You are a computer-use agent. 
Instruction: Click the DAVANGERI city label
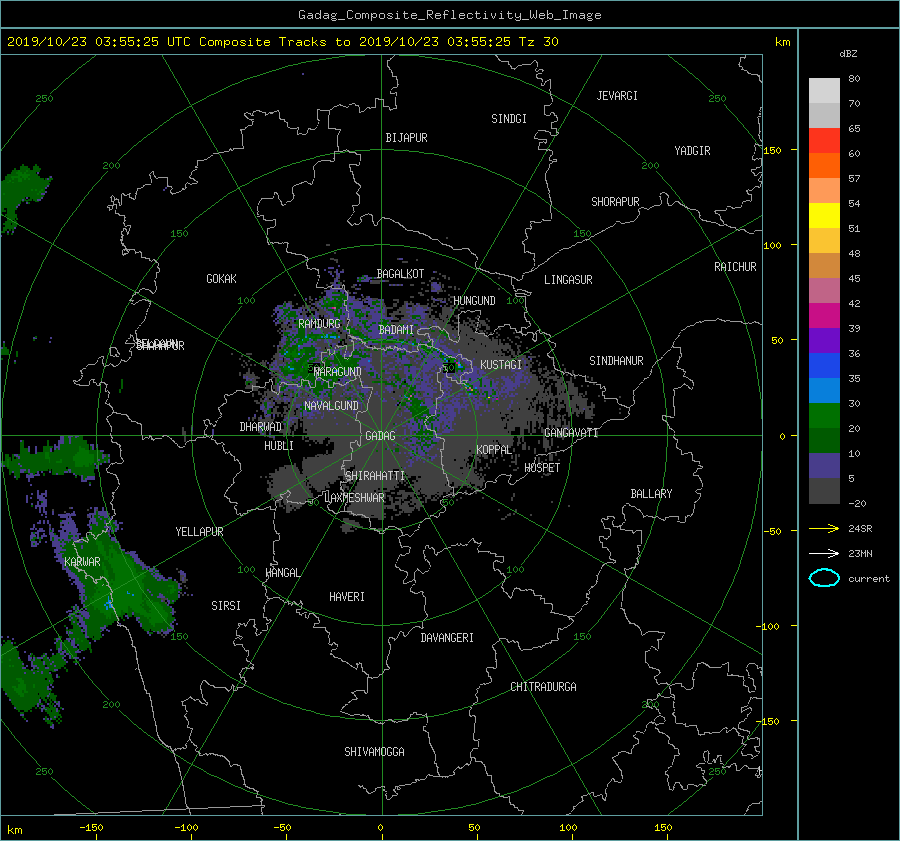[x=447, y=638]
